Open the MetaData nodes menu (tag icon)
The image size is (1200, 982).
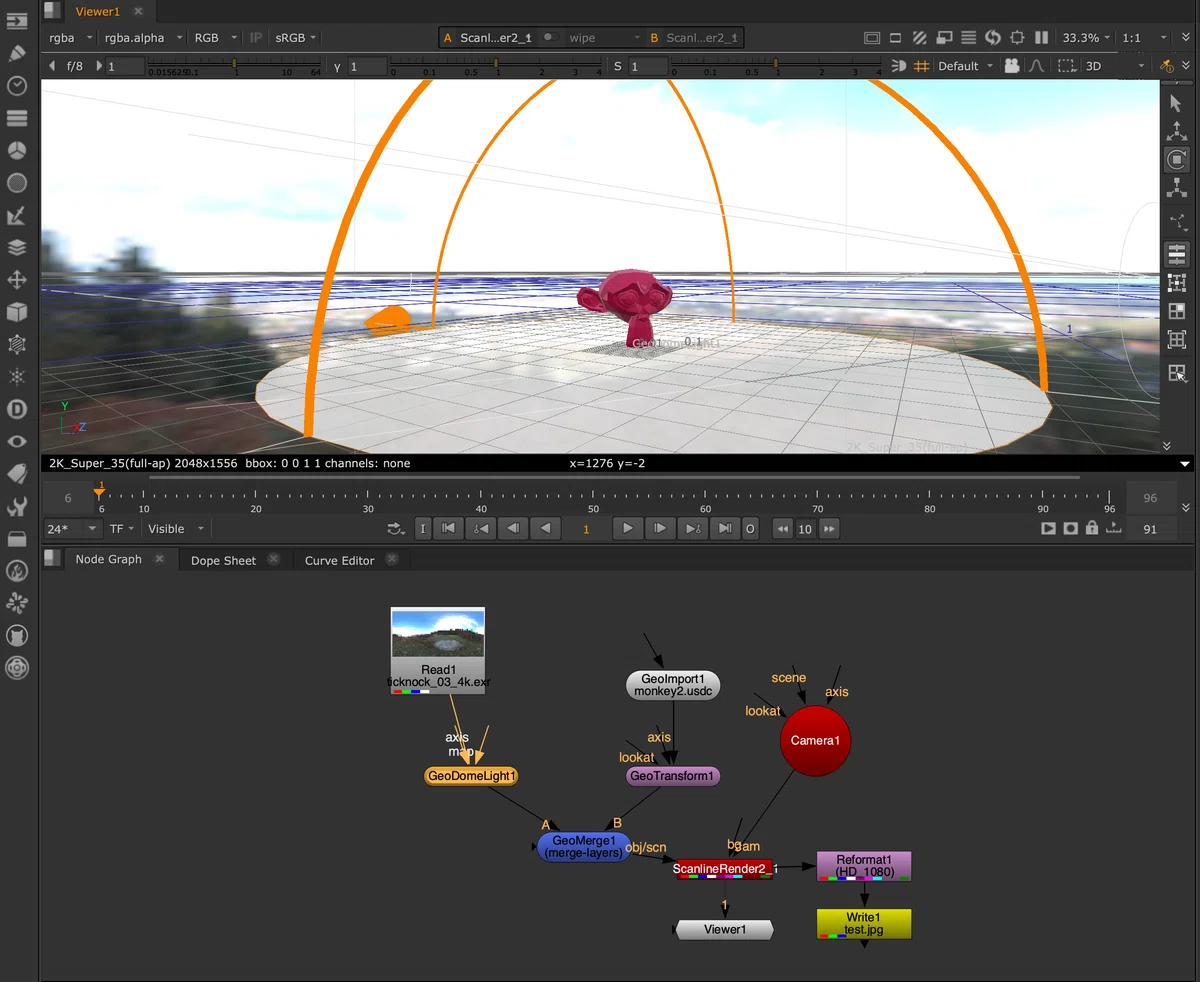[x=16, y=473]
